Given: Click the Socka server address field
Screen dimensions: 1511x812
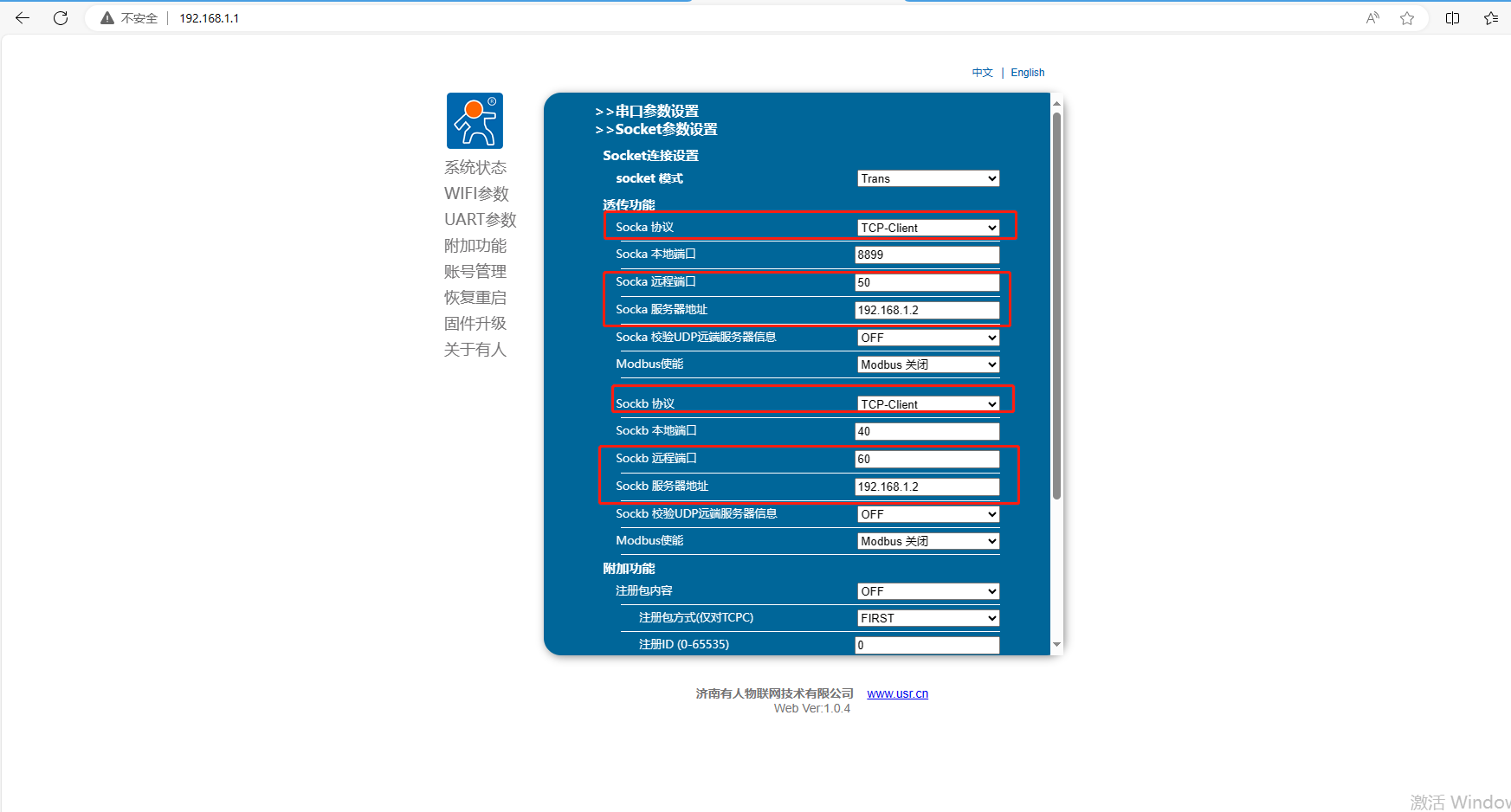Looking at the screenshot, I should [x=927, y=310].
